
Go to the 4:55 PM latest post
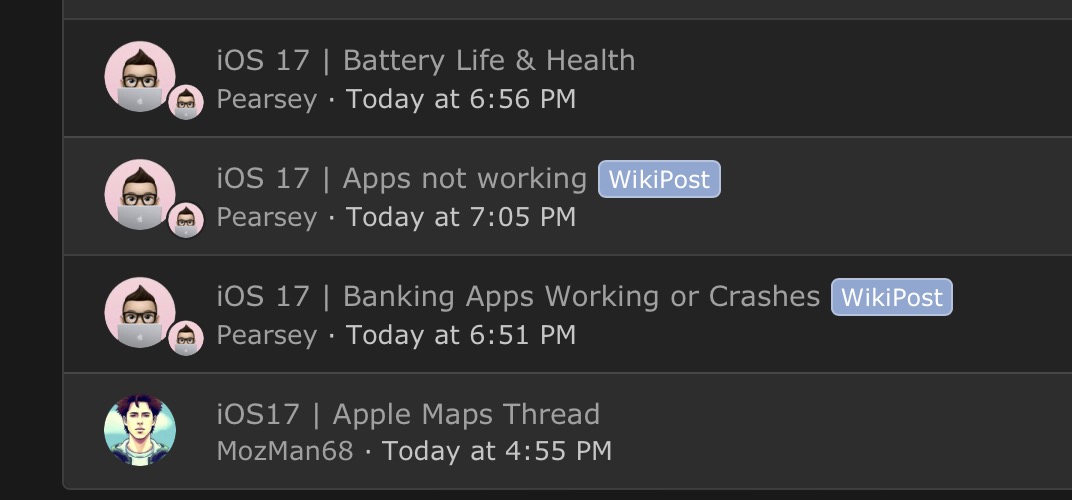tap(496, 451)
